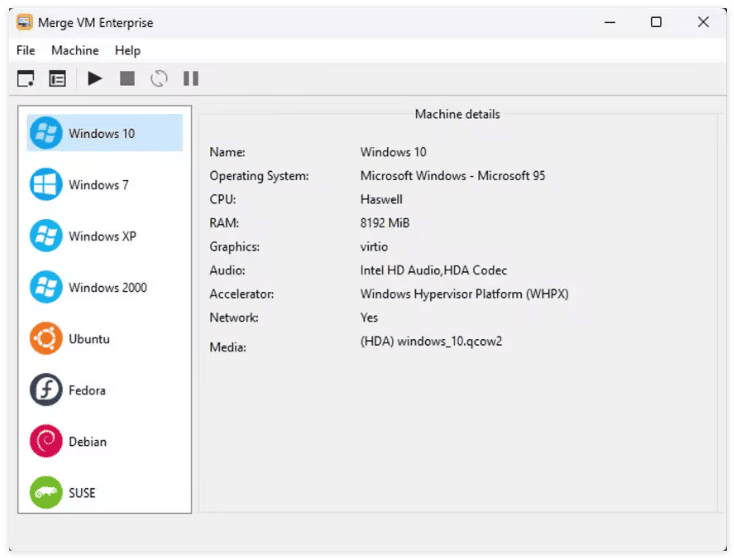Click 'Windows Hypervisor Platform (WHPX)' value
The width and height of the screenshot is (734, 558).
click(x=464, y=294)
